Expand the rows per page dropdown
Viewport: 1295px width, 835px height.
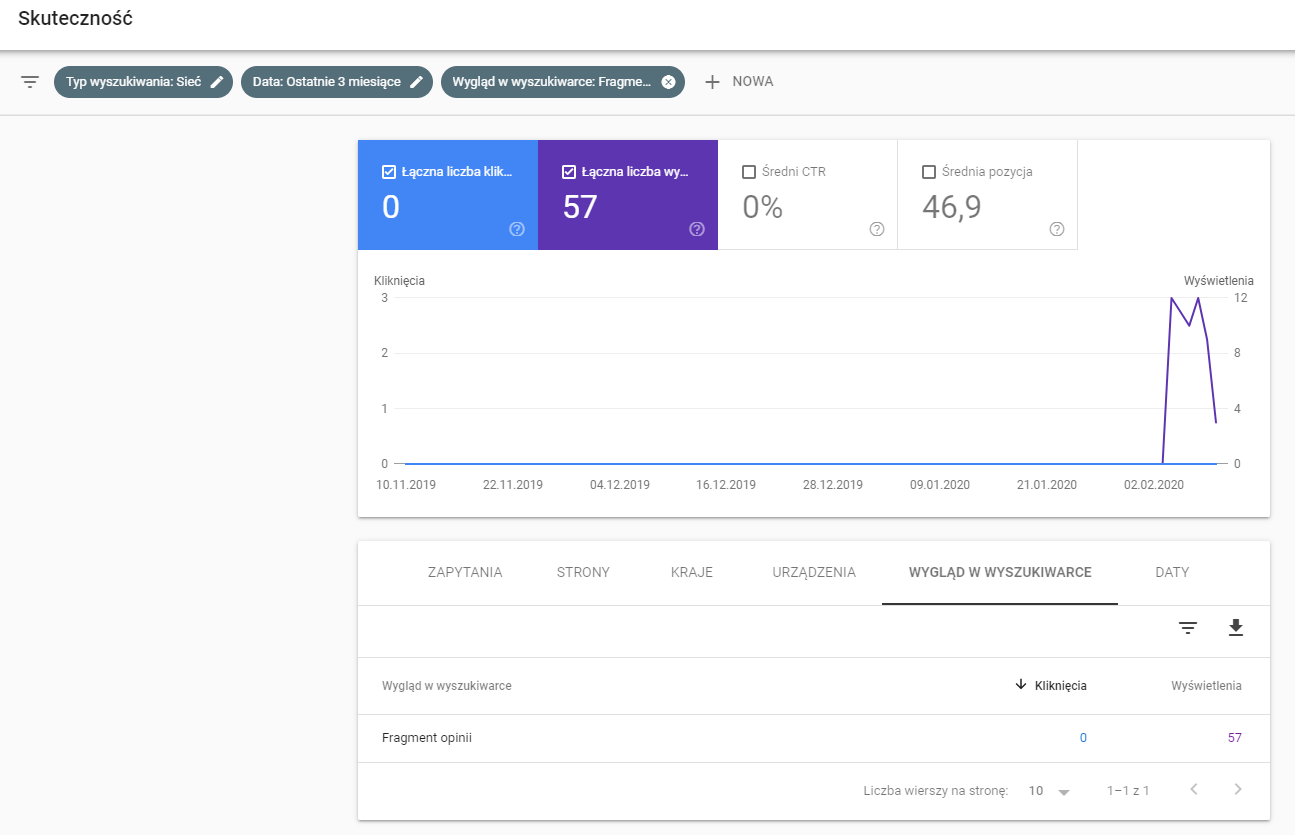[1063, 791]
